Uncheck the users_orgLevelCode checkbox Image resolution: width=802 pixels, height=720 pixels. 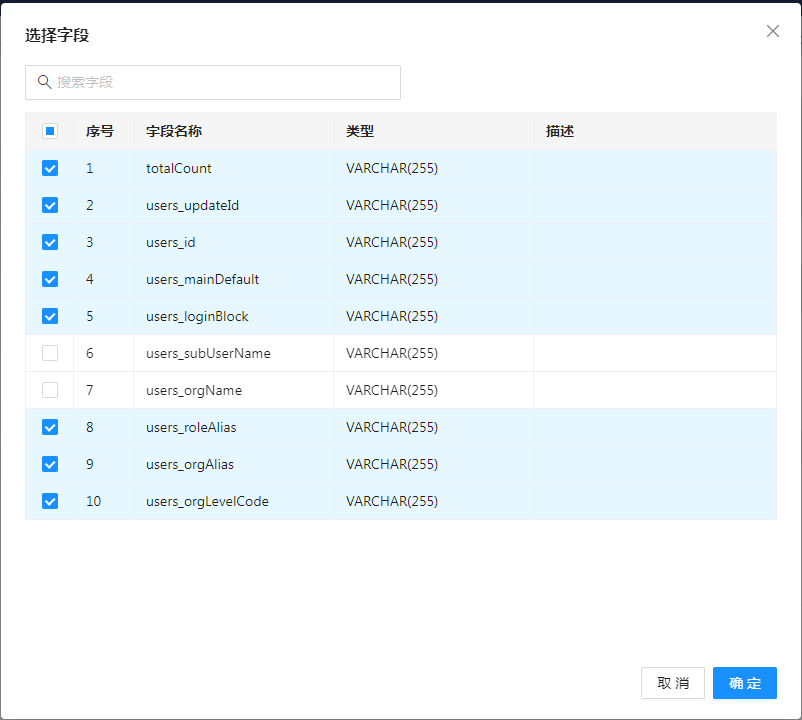(x=50, y=501)
